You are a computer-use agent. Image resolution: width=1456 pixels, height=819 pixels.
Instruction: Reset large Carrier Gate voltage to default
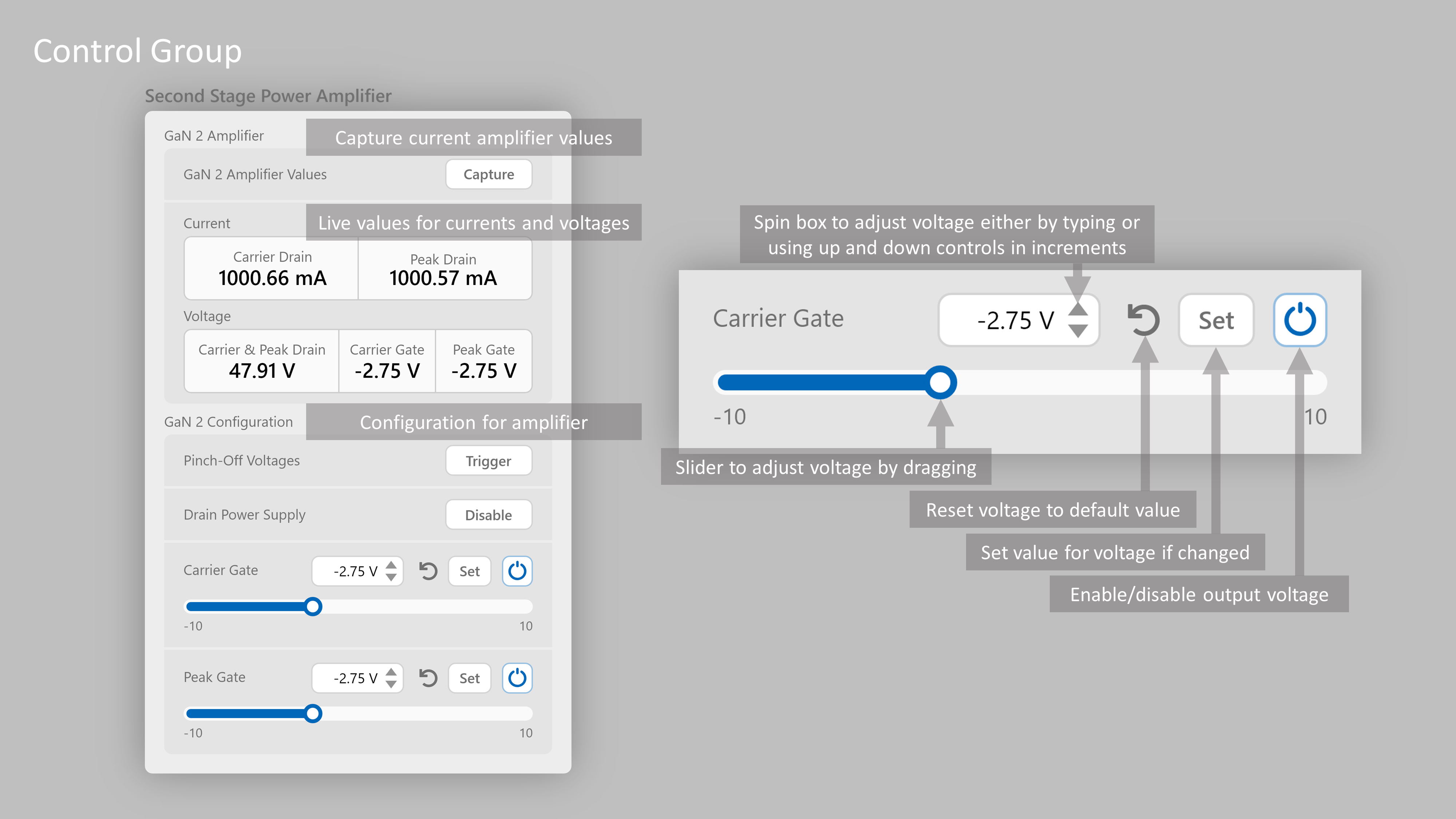1143,320
